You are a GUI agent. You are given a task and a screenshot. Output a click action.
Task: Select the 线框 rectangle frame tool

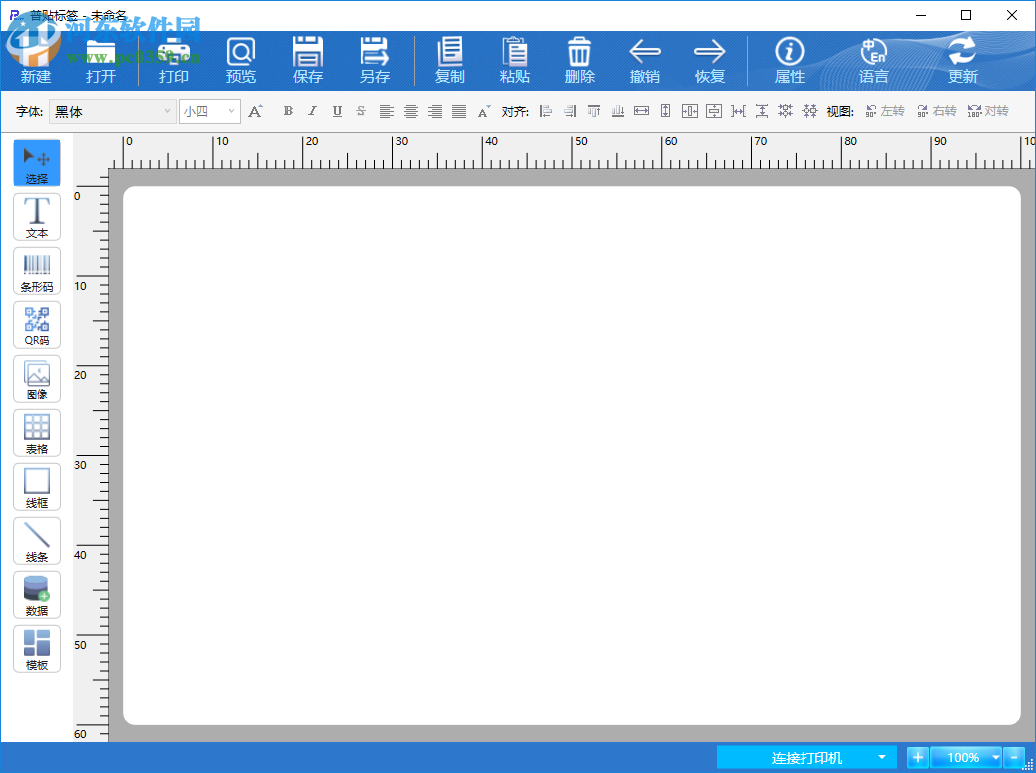click(x=37, y=487)
